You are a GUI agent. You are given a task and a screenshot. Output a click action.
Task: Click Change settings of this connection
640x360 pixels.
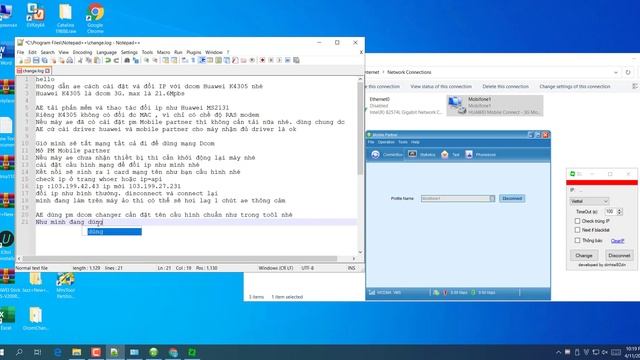575,87
